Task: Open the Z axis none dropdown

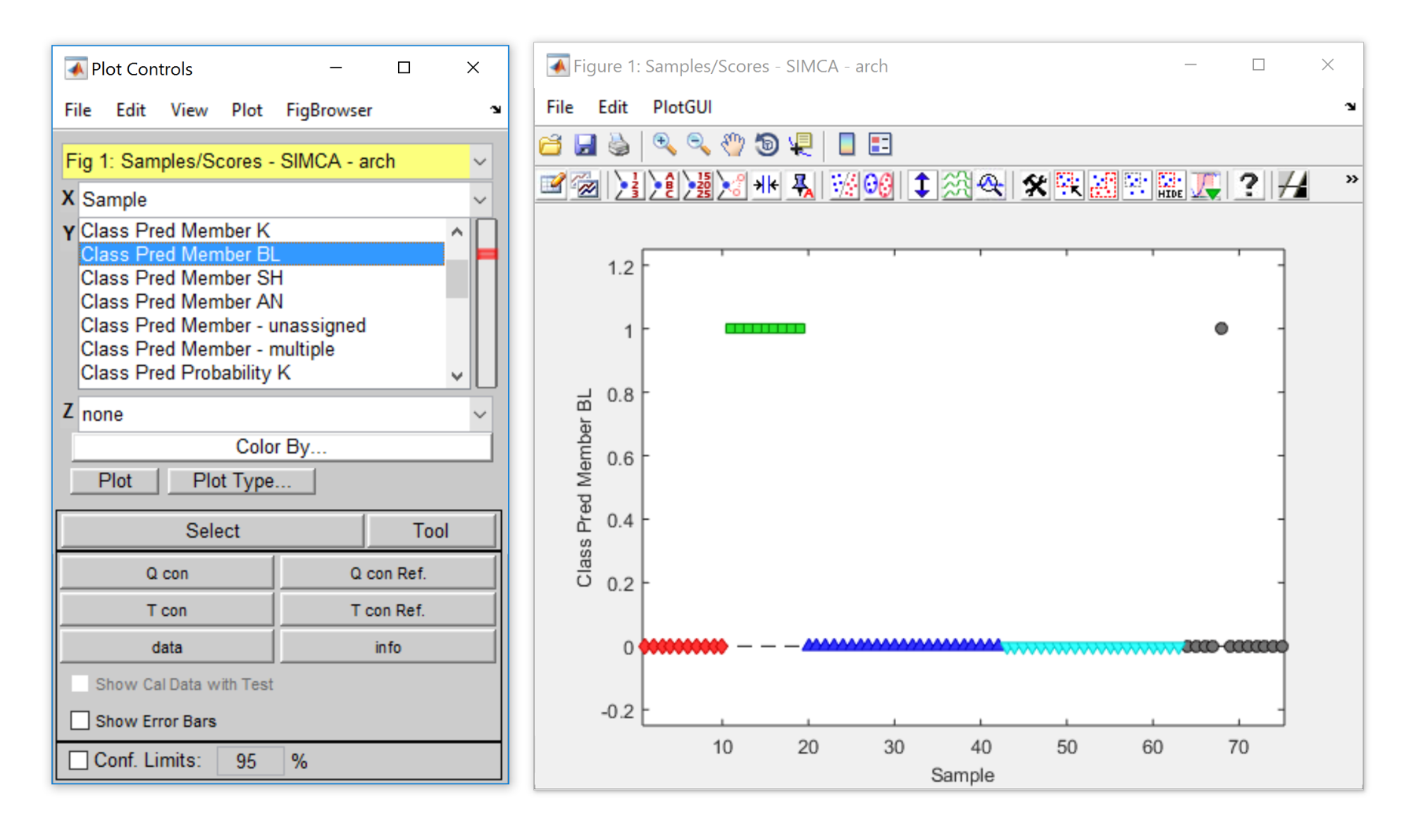Action: [x=480, y=414]
